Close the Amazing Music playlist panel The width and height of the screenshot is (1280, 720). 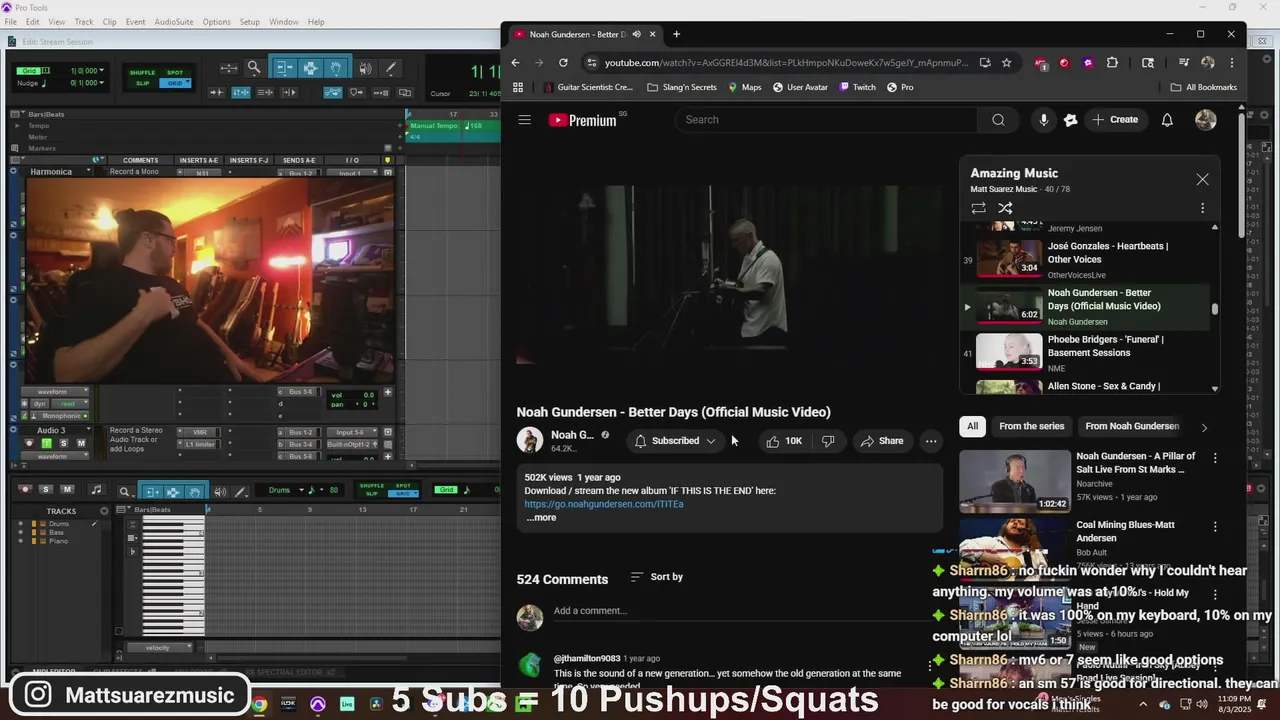(1202, 180)
